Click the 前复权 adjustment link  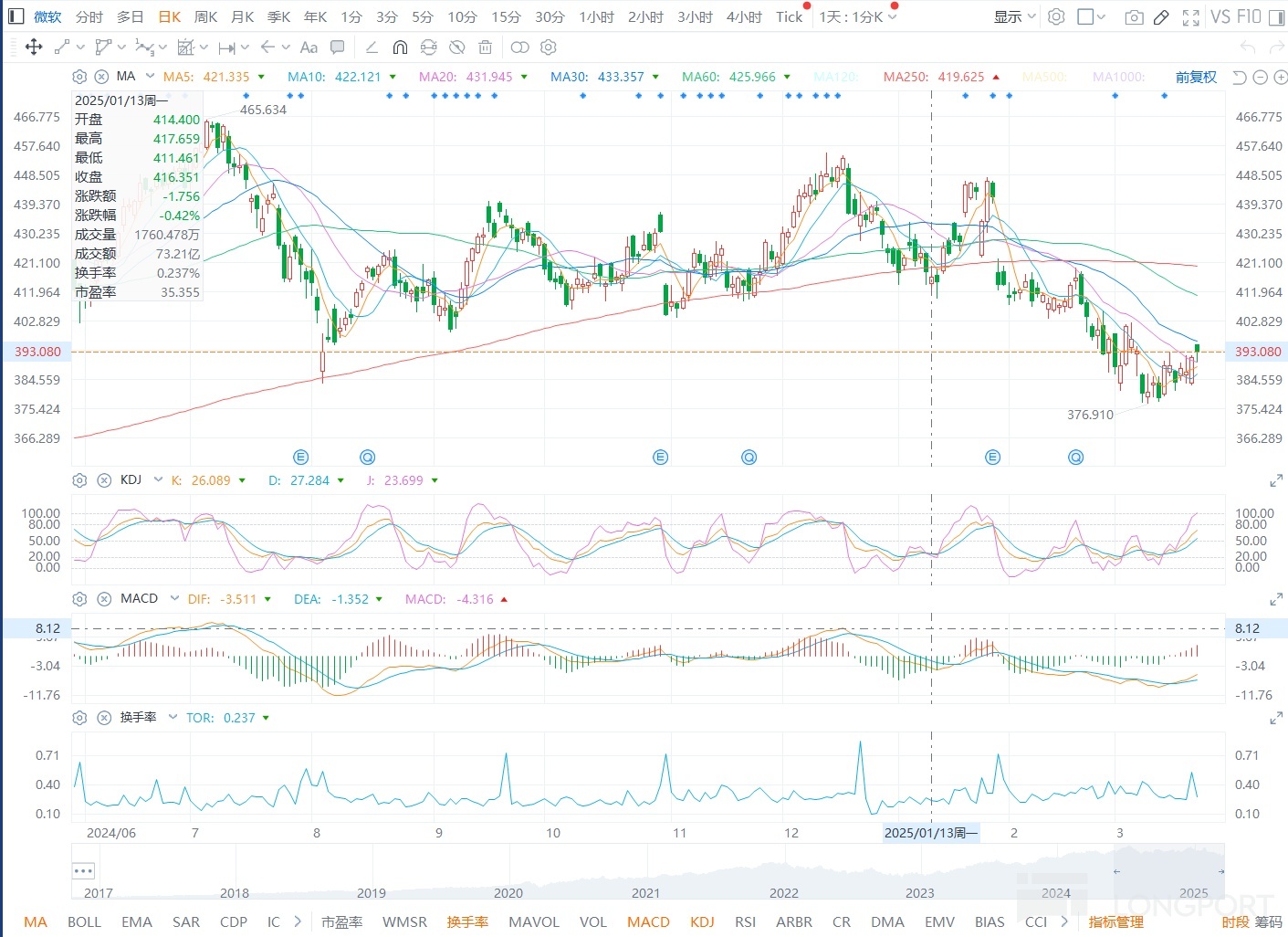pos(1196,78)
